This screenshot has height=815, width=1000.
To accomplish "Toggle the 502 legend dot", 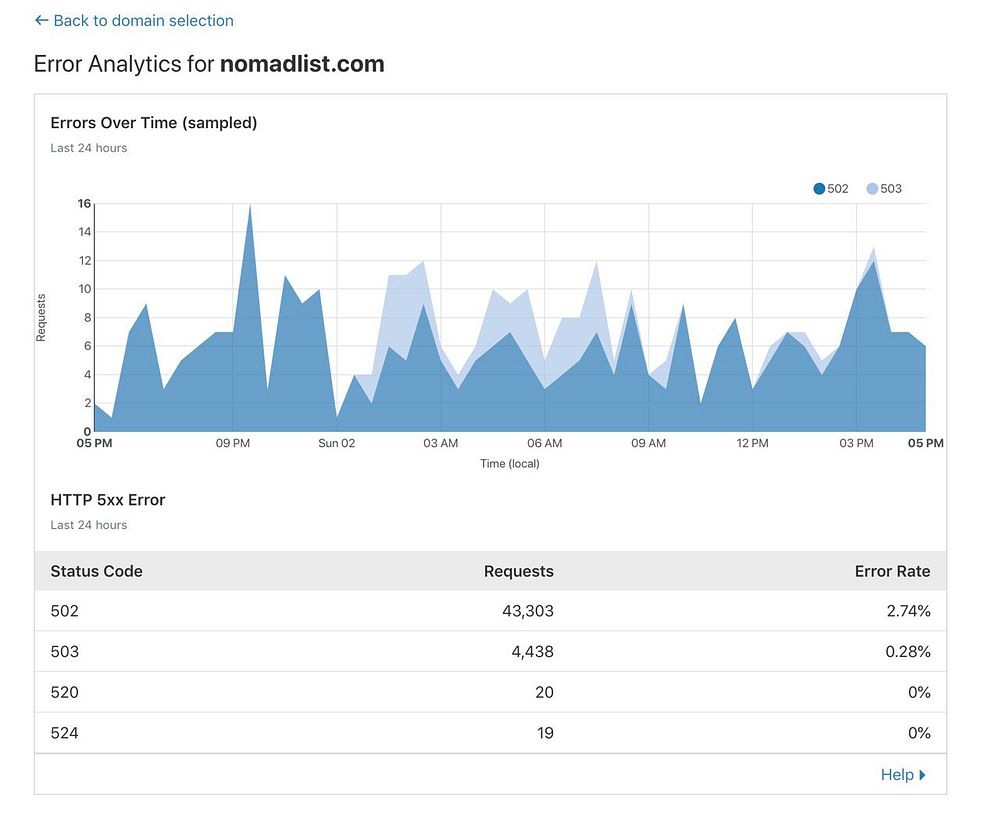I will pyautogui.click(x=819, y=189).
